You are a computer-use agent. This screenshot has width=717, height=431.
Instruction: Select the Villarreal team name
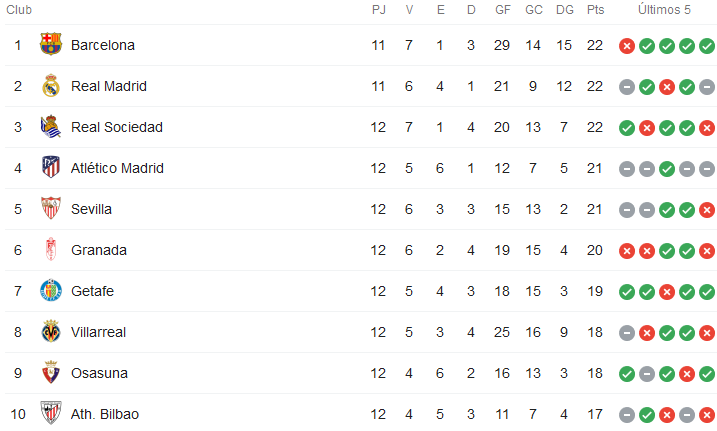coord(98,332)
